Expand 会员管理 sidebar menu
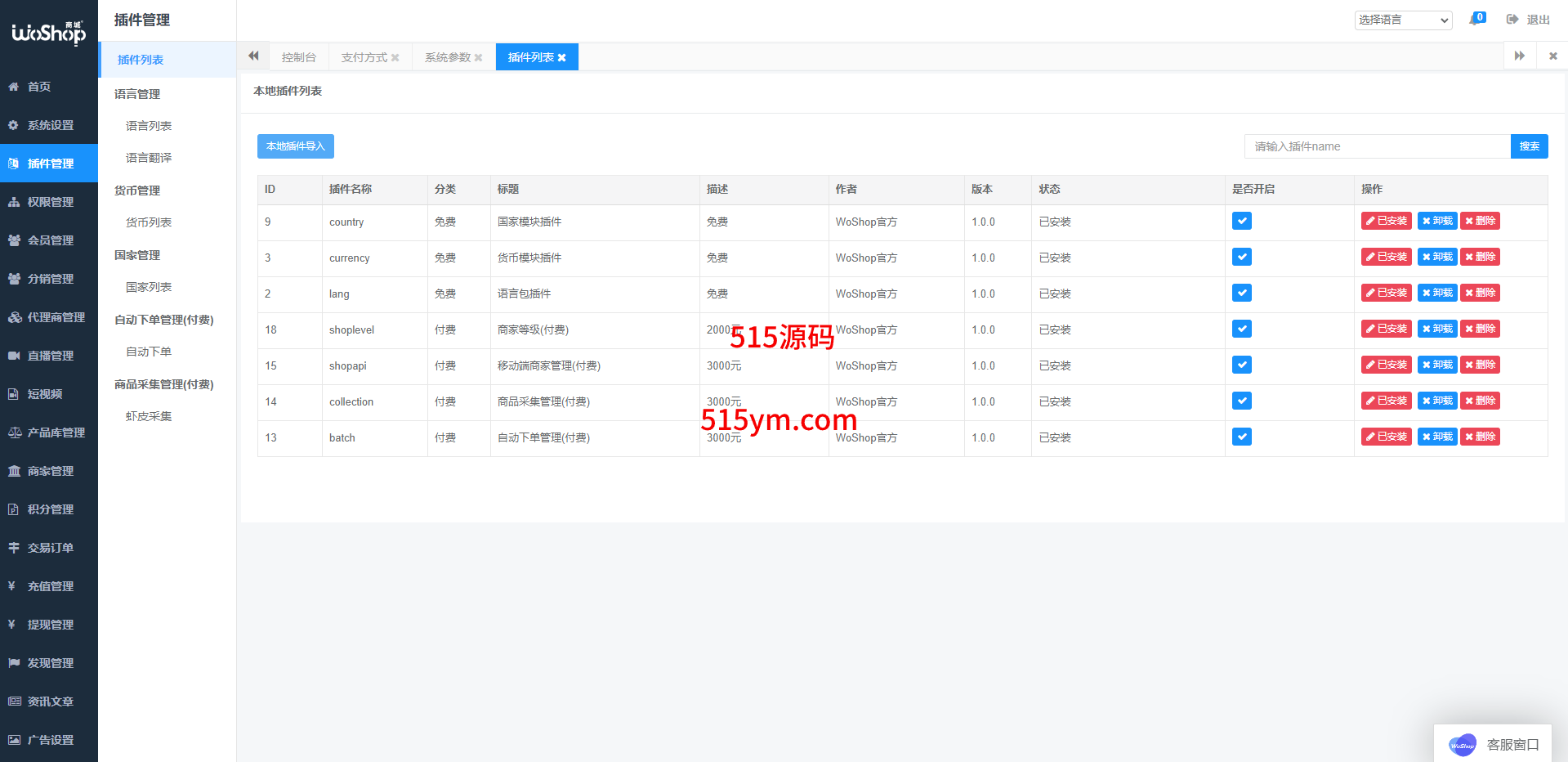This screenshot has width=1568, height=762. (50, 240)
